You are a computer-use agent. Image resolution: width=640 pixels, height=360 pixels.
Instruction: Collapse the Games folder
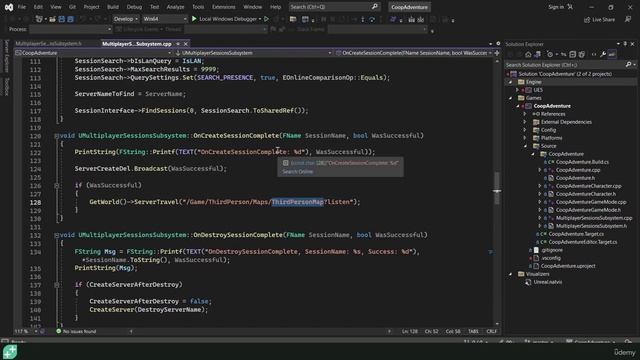pos(510,98)
